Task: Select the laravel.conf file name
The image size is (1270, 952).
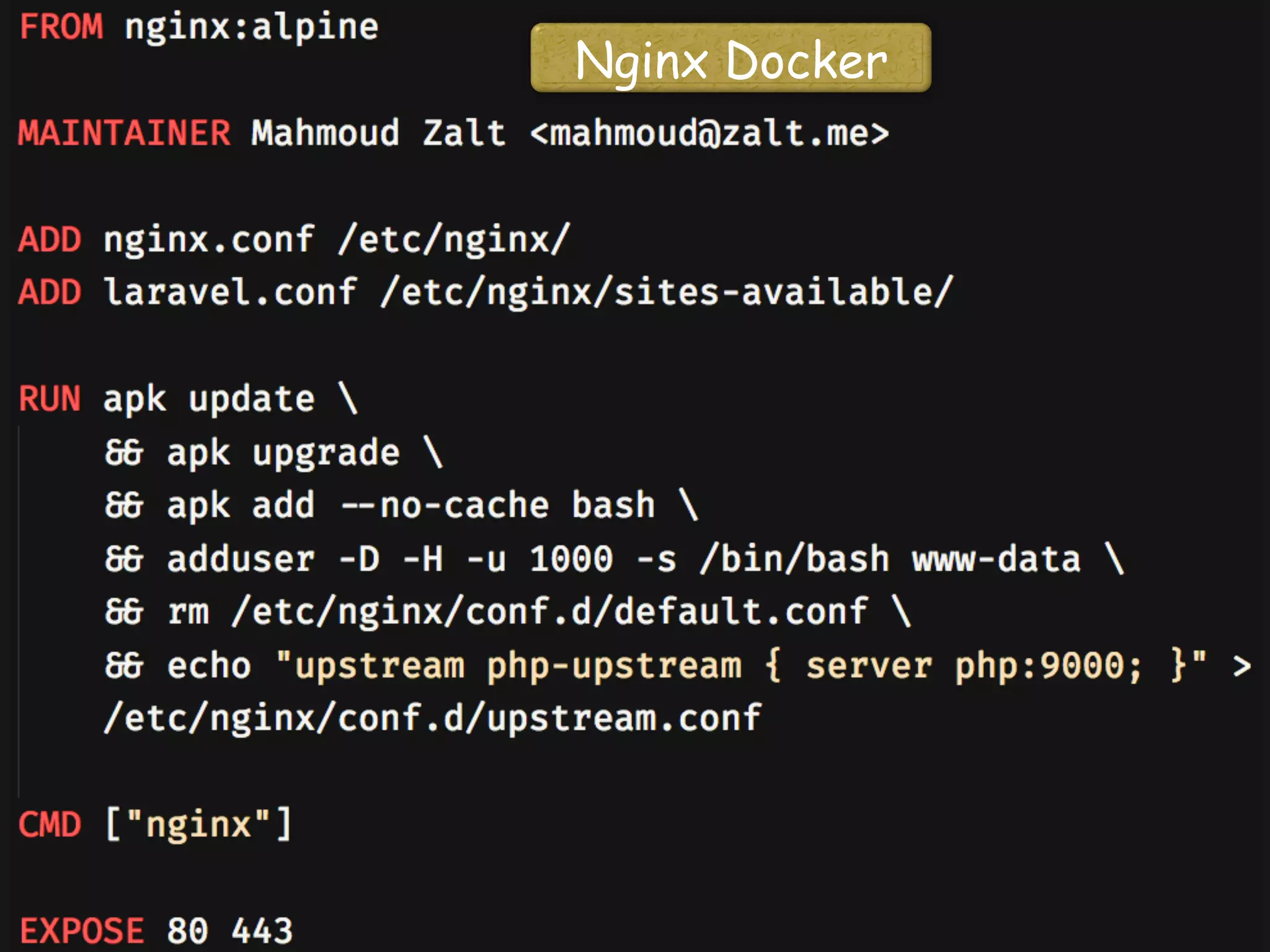Action: click(230, 291)
